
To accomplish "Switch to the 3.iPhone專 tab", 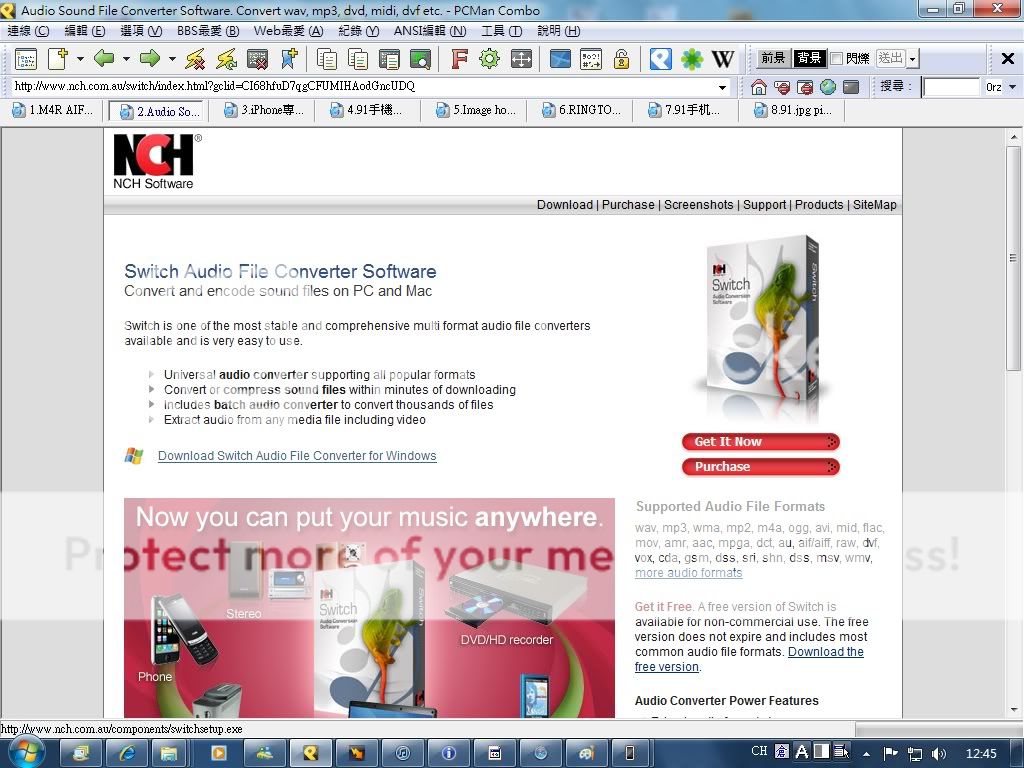I will (263, 110).
